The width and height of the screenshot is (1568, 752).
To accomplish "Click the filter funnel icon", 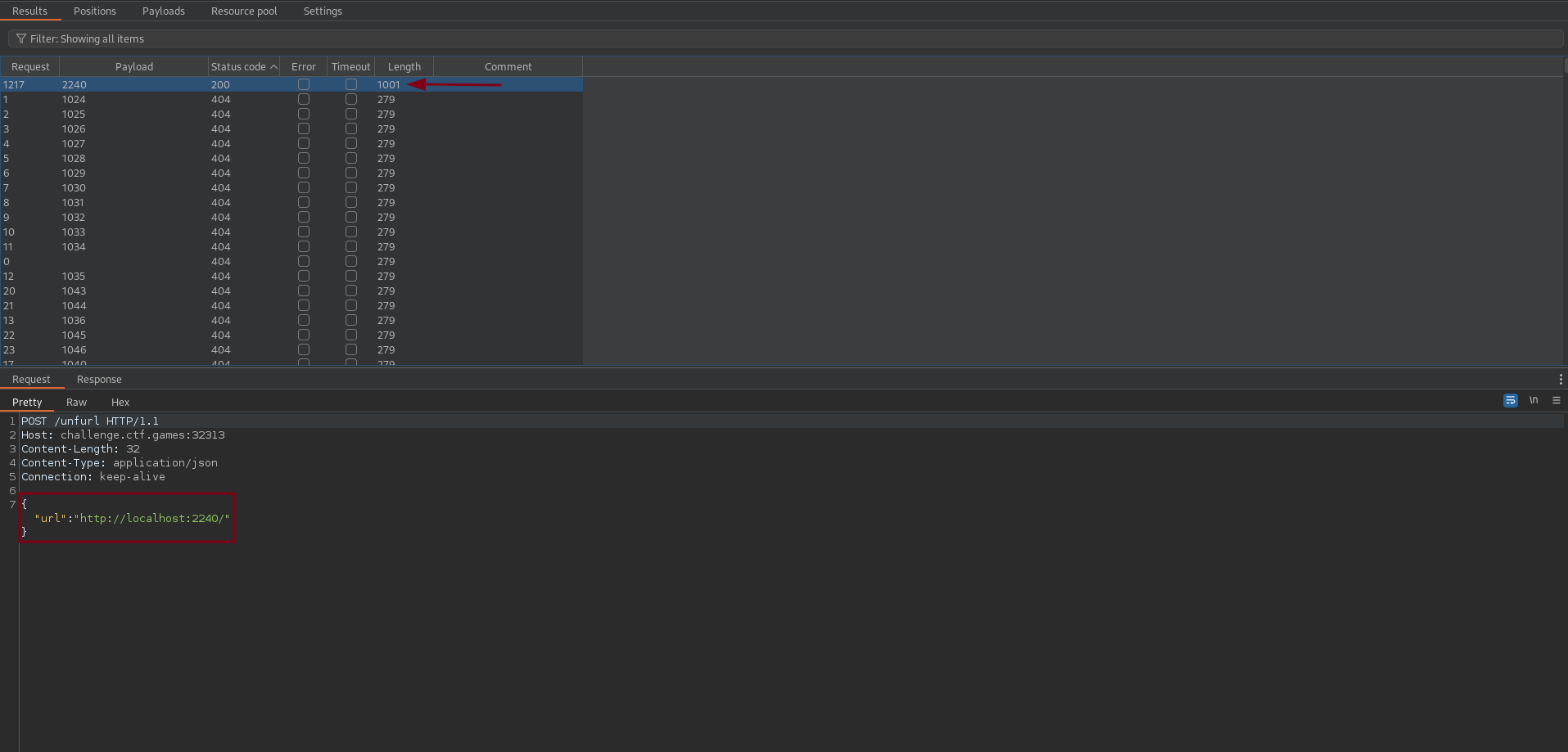I will pyautogui.click(x=20, y=38).
